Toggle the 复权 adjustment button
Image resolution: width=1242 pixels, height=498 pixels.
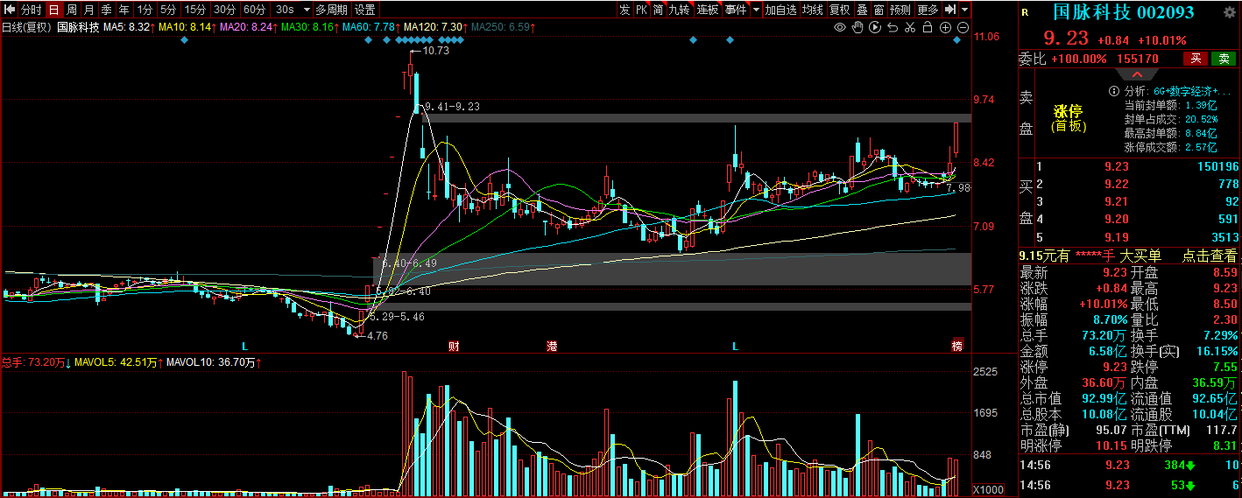(840, 9)
